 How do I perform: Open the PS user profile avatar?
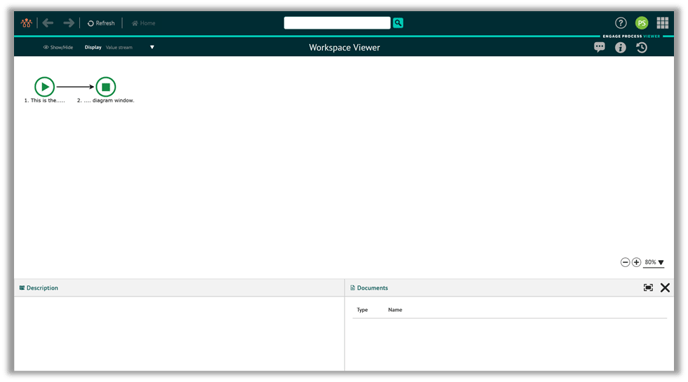click(641, 23)
